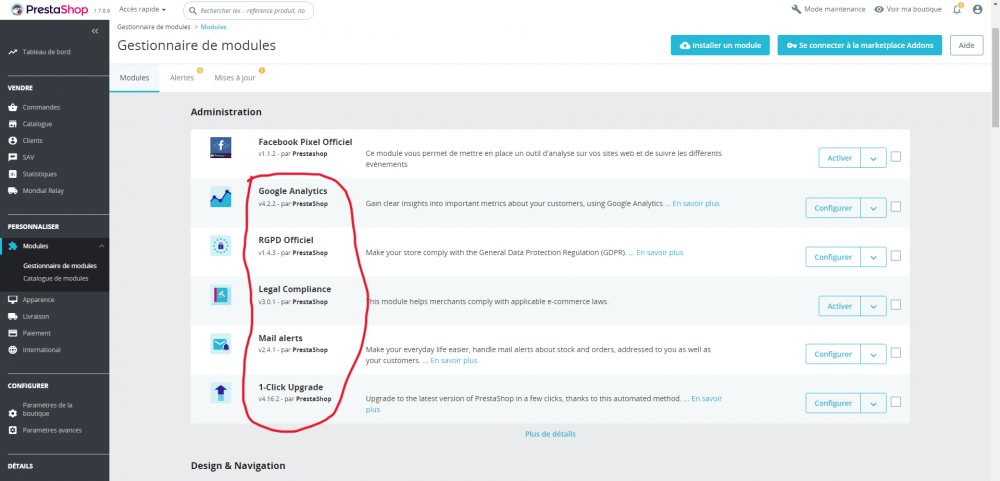Click the Paiement card icon
This screenshot has width=1000, height=481.
click(x=13, y=333)
